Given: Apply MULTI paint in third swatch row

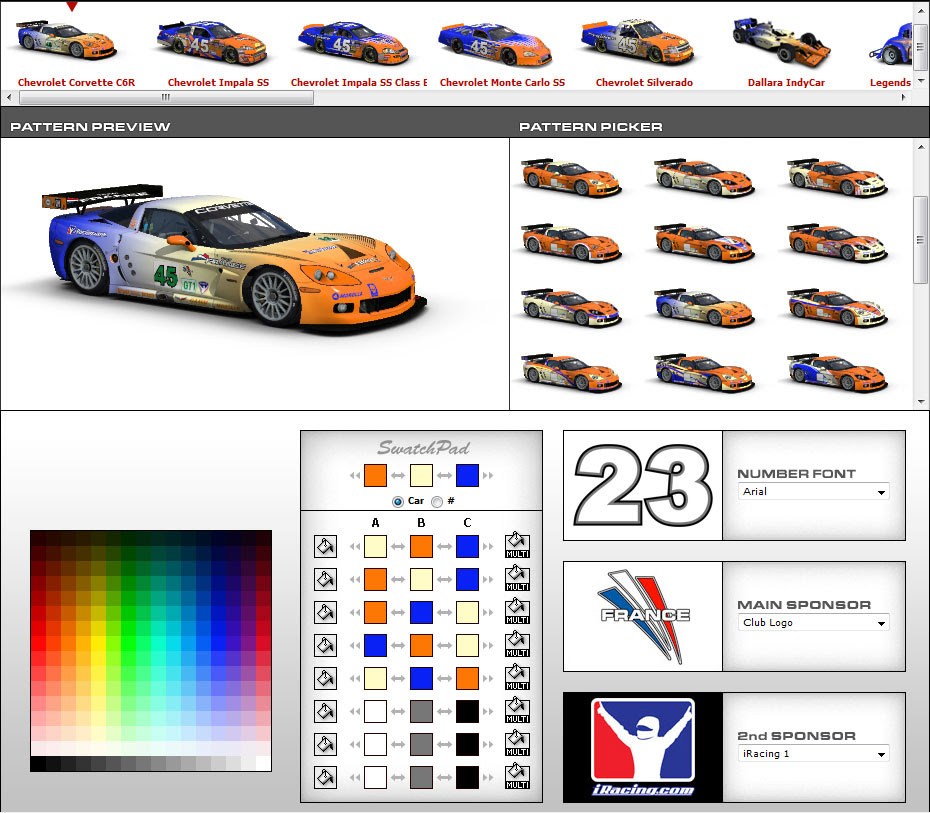Looking at the screenshot, I should click(517, 611).
